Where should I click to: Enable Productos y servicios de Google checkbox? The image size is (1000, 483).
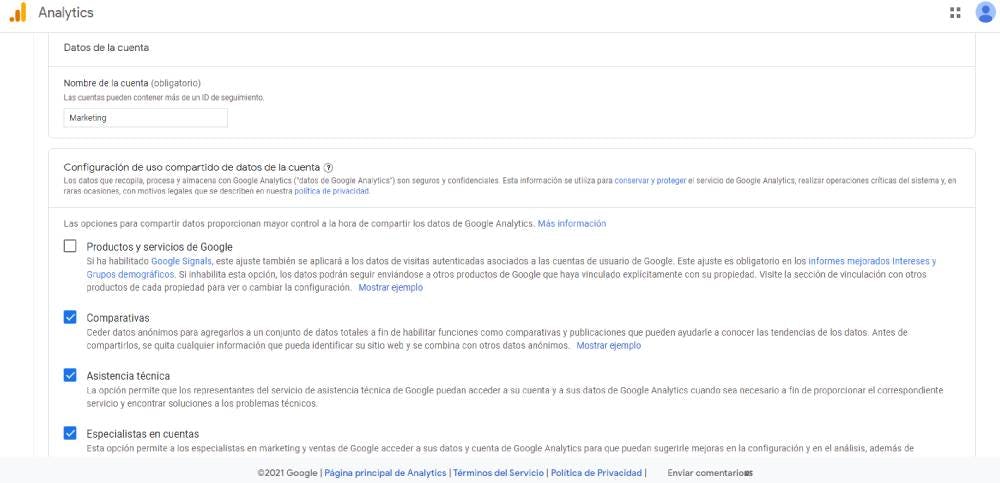70,246
